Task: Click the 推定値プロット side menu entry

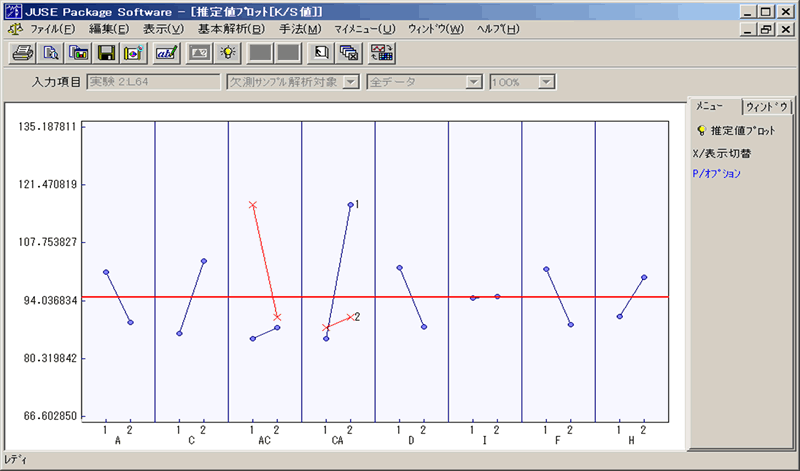Action: (x=743, y=131)
